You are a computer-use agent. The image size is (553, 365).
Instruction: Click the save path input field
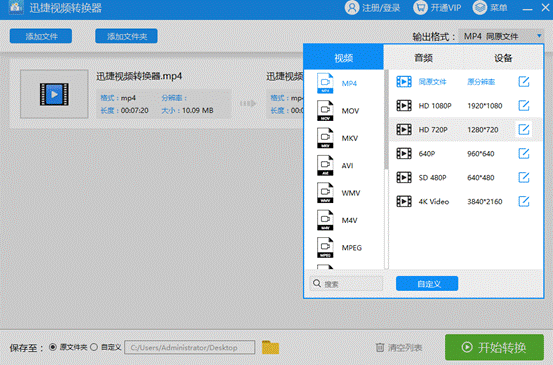190,347
